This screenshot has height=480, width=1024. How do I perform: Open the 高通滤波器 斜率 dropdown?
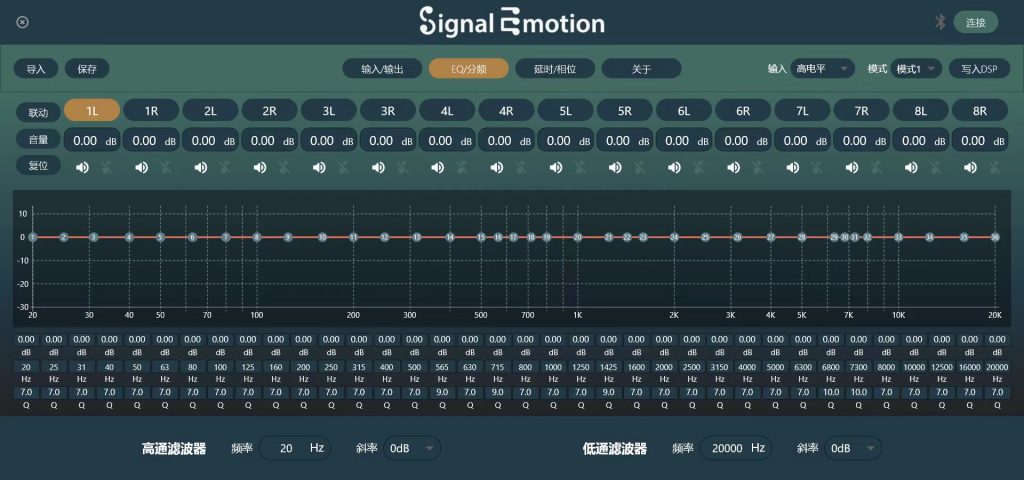[412, 448]
